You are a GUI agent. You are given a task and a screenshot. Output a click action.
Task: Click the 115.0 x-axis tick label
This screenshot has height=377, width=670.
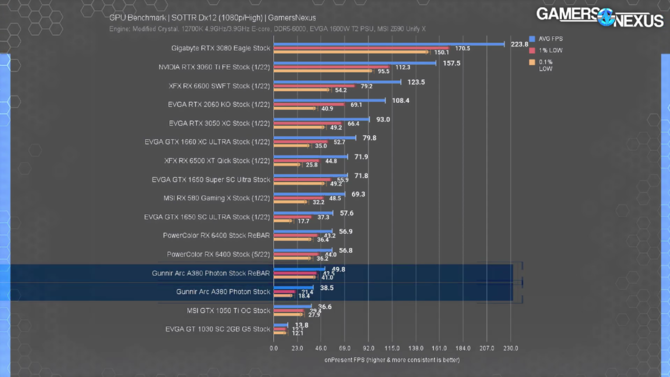392,349
